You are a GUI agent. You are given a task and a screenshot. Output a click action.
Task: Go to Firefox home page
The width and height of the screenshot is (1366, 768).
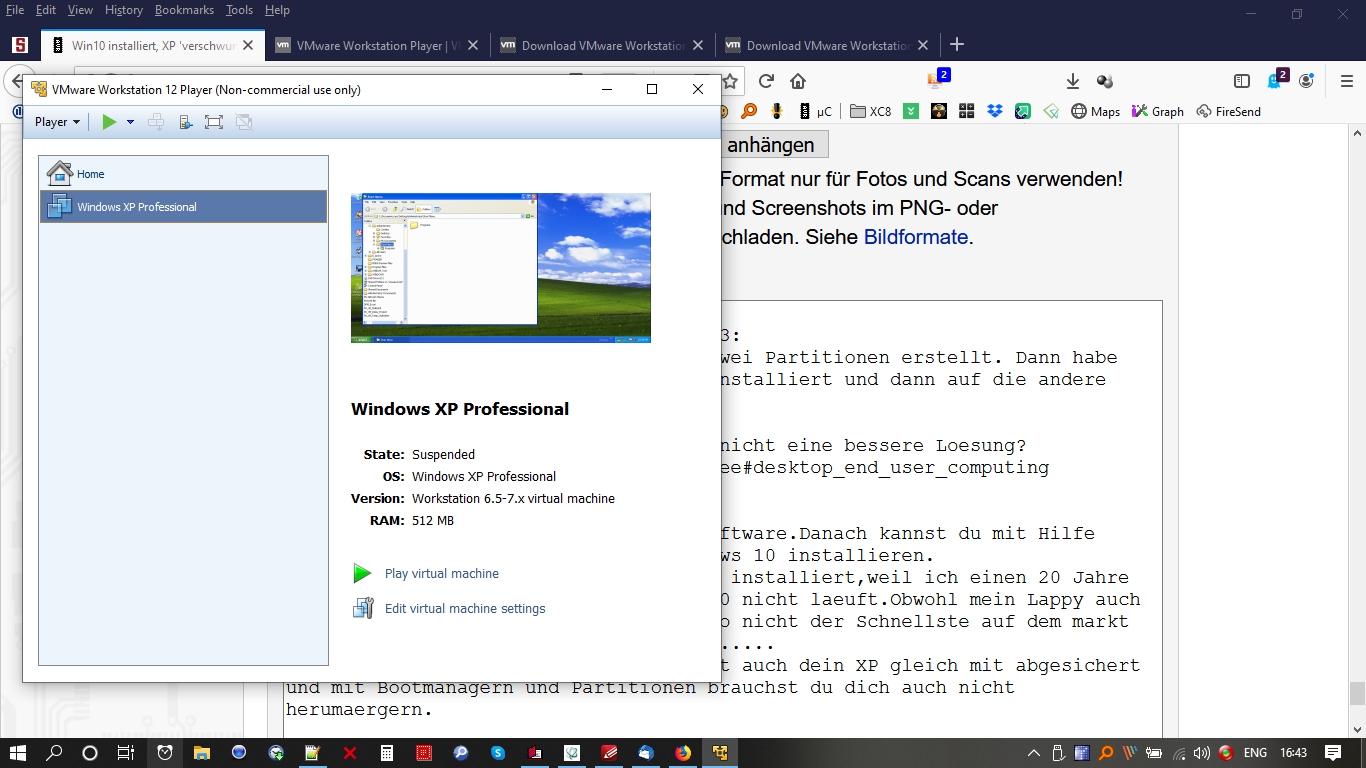coord(798,81)
